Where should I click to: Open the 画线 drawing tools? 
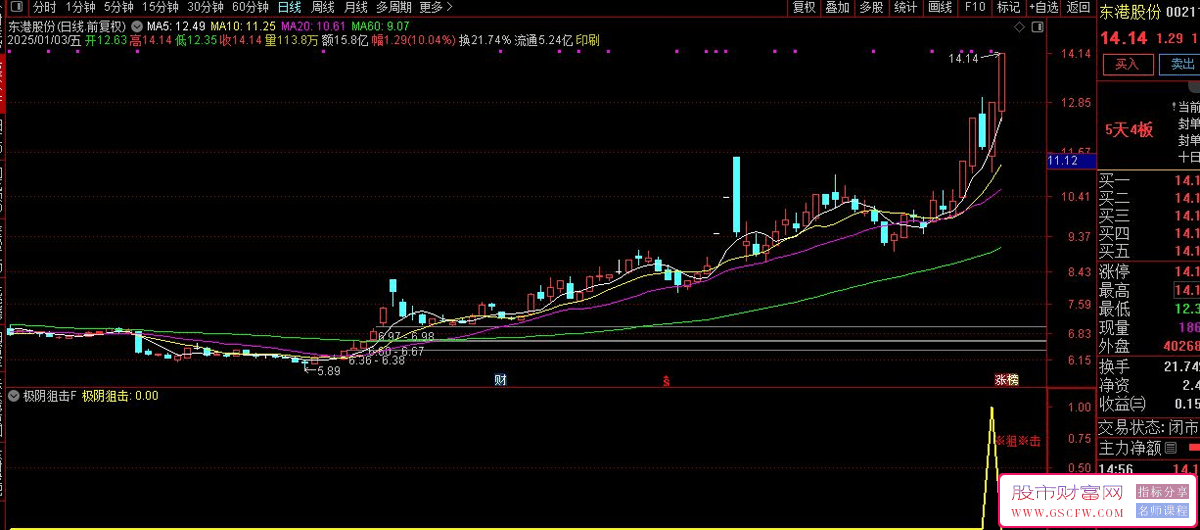point(940,7)
